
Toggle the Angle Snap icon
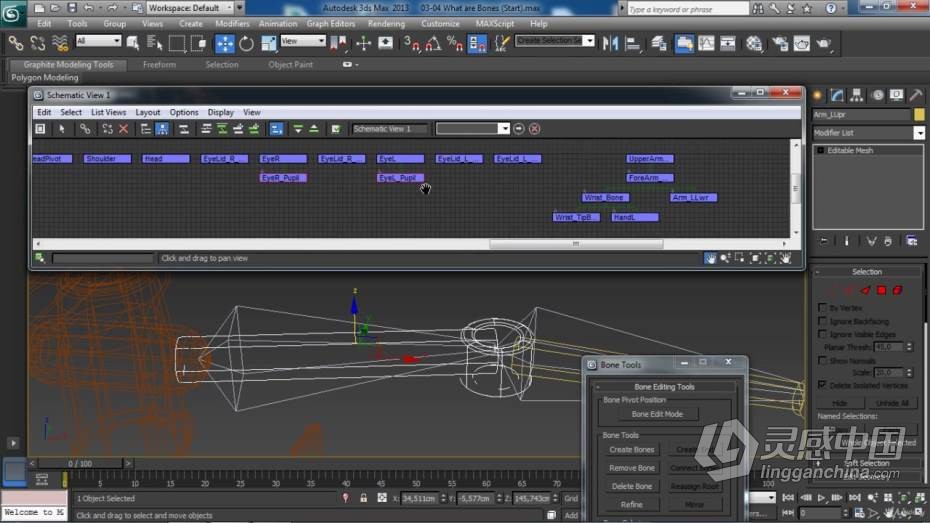tap(433, 43)
